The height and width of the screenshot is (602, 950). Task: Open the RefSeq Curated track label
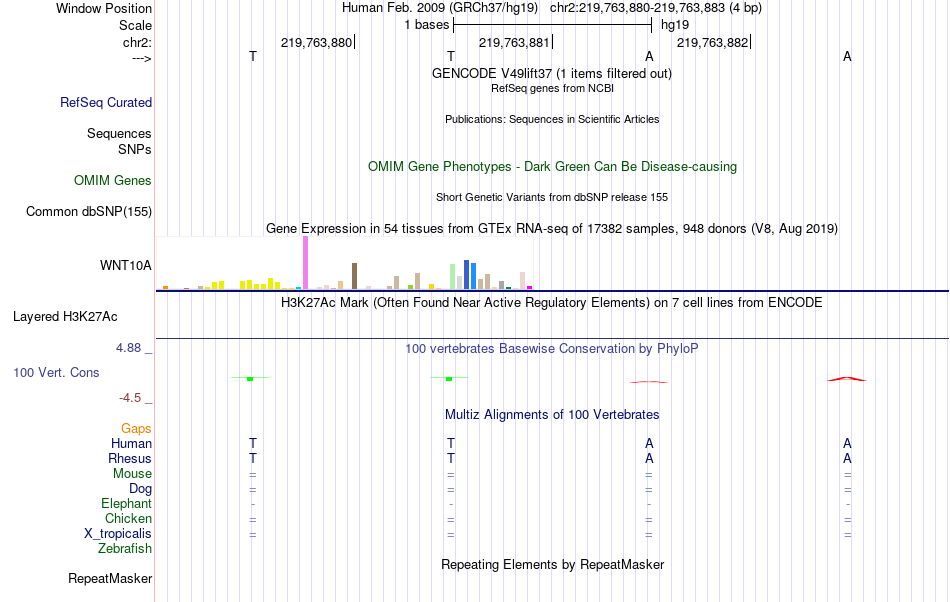click(105, 102)
